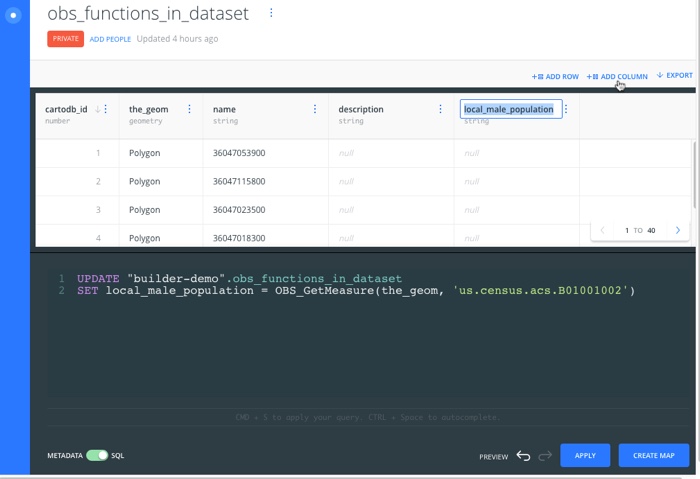Screen dimensions: 700x479
Task: Click ADD COLUMN
Action: 617,77
